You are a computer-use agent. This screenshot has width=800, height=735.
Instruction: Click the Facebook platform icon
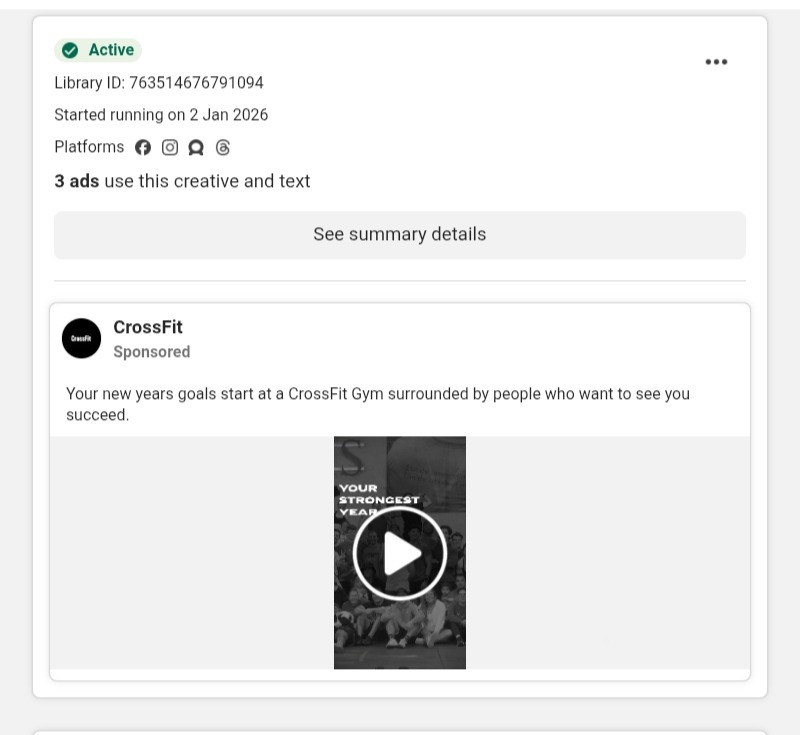143,148
